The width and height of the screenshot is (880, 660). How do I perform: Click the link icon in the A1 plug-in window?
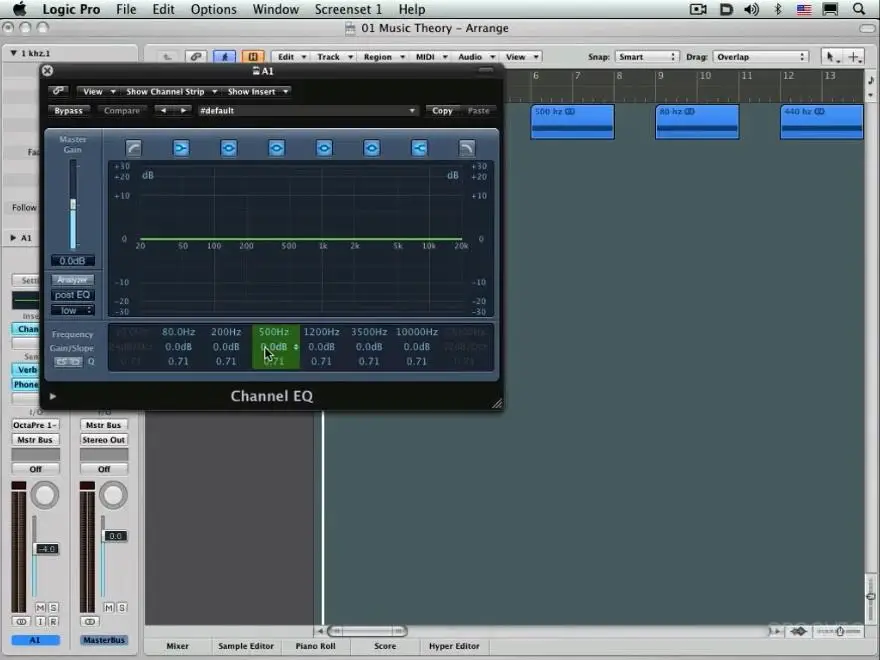58,91
